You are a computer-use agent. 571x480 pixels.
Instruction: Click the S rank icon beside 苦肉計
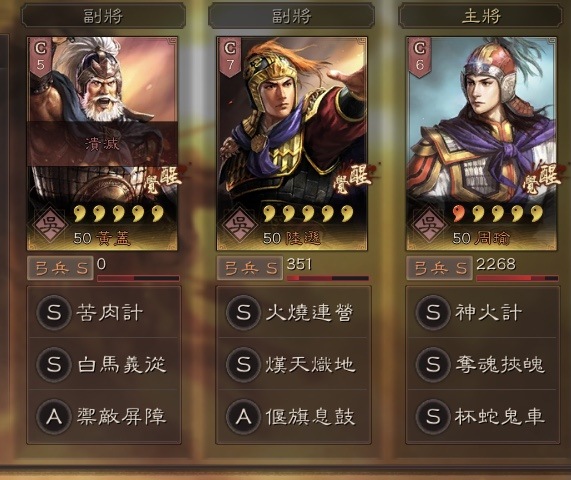[54, 312]
